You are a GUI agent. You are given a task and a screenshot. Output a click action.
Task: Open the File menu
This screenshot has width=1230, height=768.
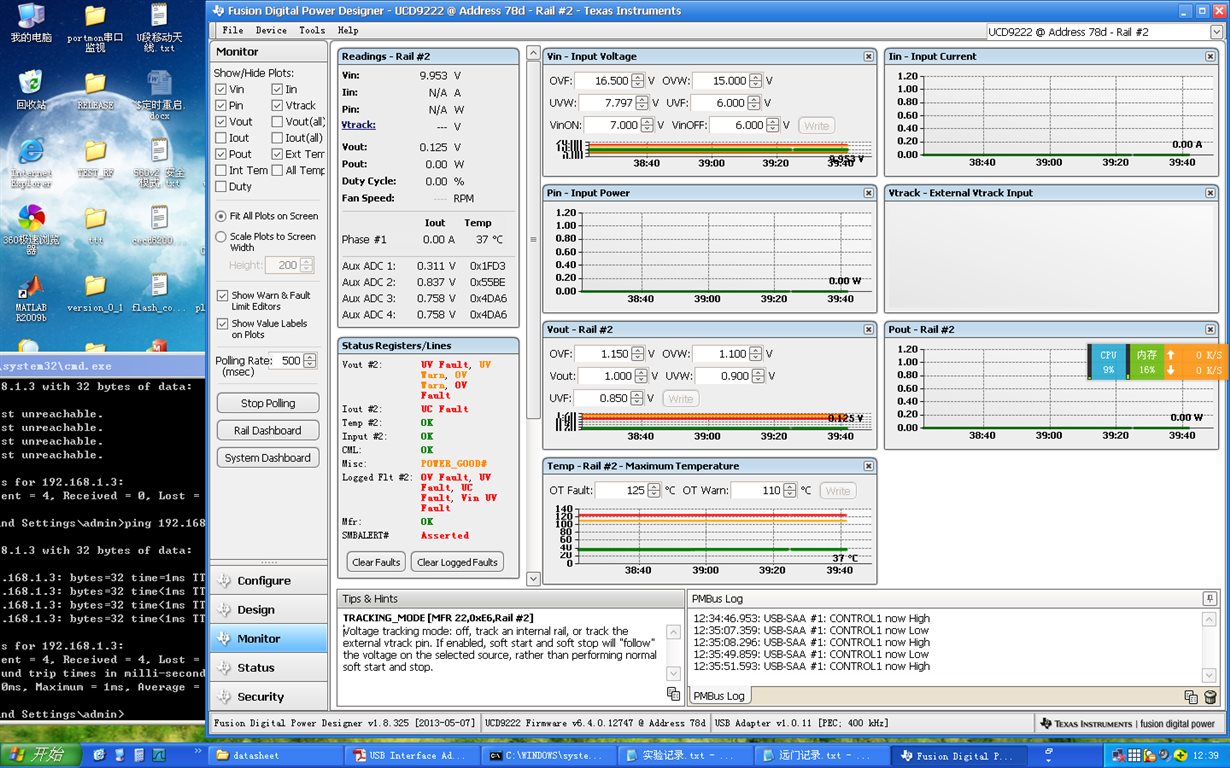232,30
